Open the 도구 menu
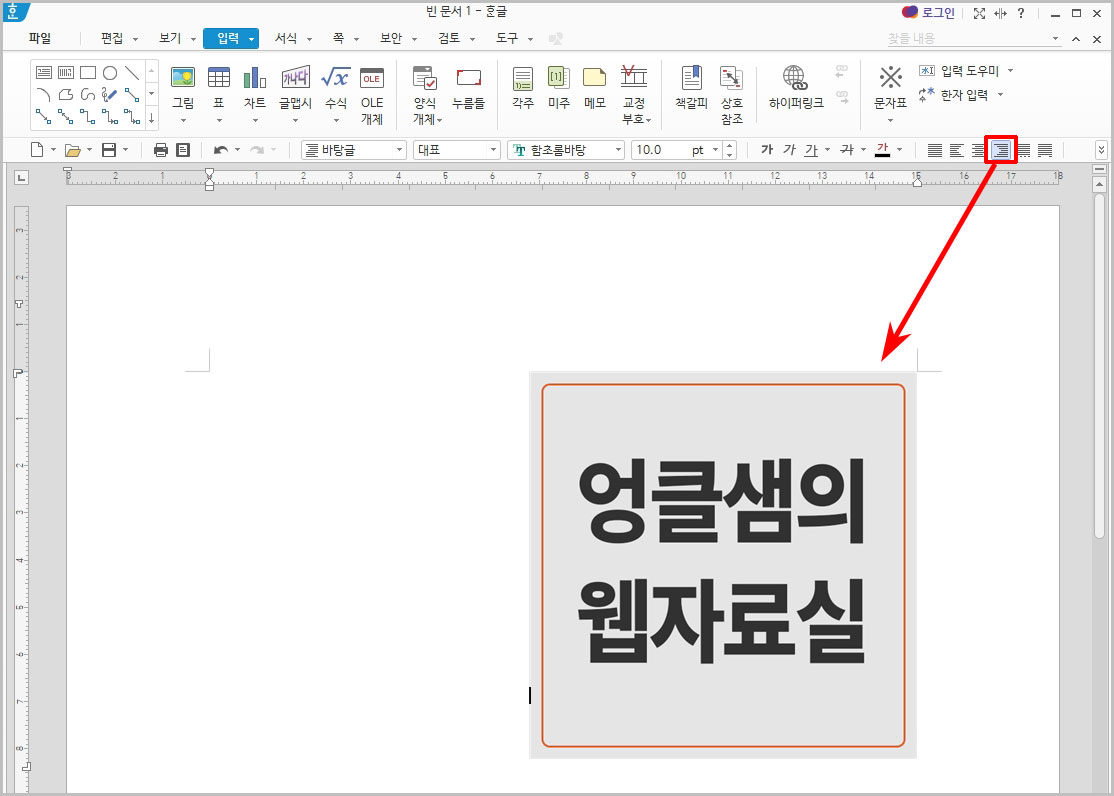Viewport: 1114px width, 796px height. [507, 38]
